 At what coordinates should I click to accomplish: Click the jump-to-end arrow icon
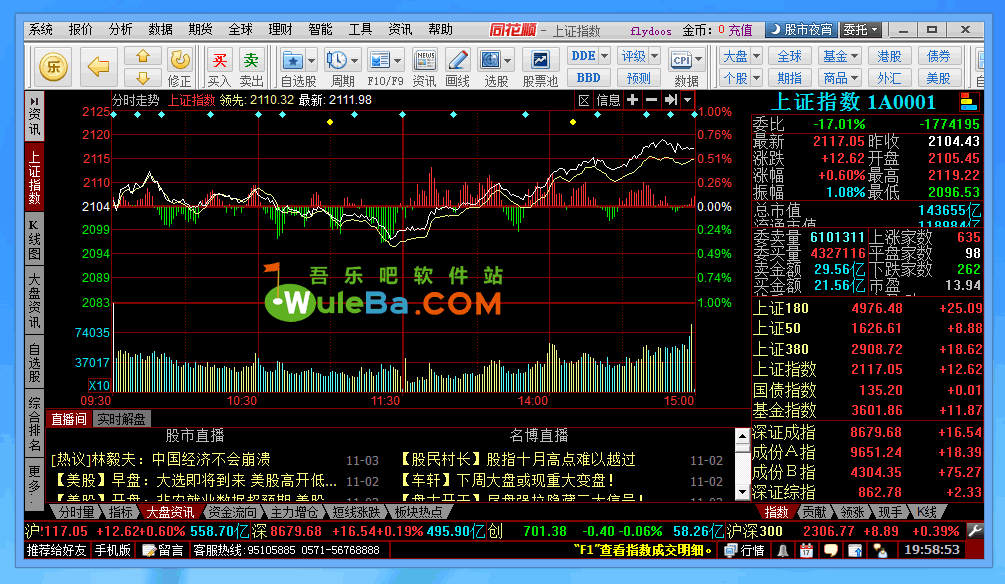[x=670, y=100]
